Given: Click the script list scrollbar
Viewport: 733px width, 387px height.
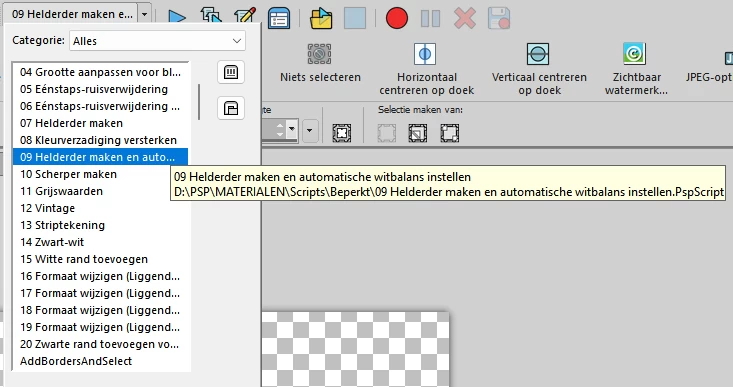Looking at the screenshot, I should pos(199,101).
